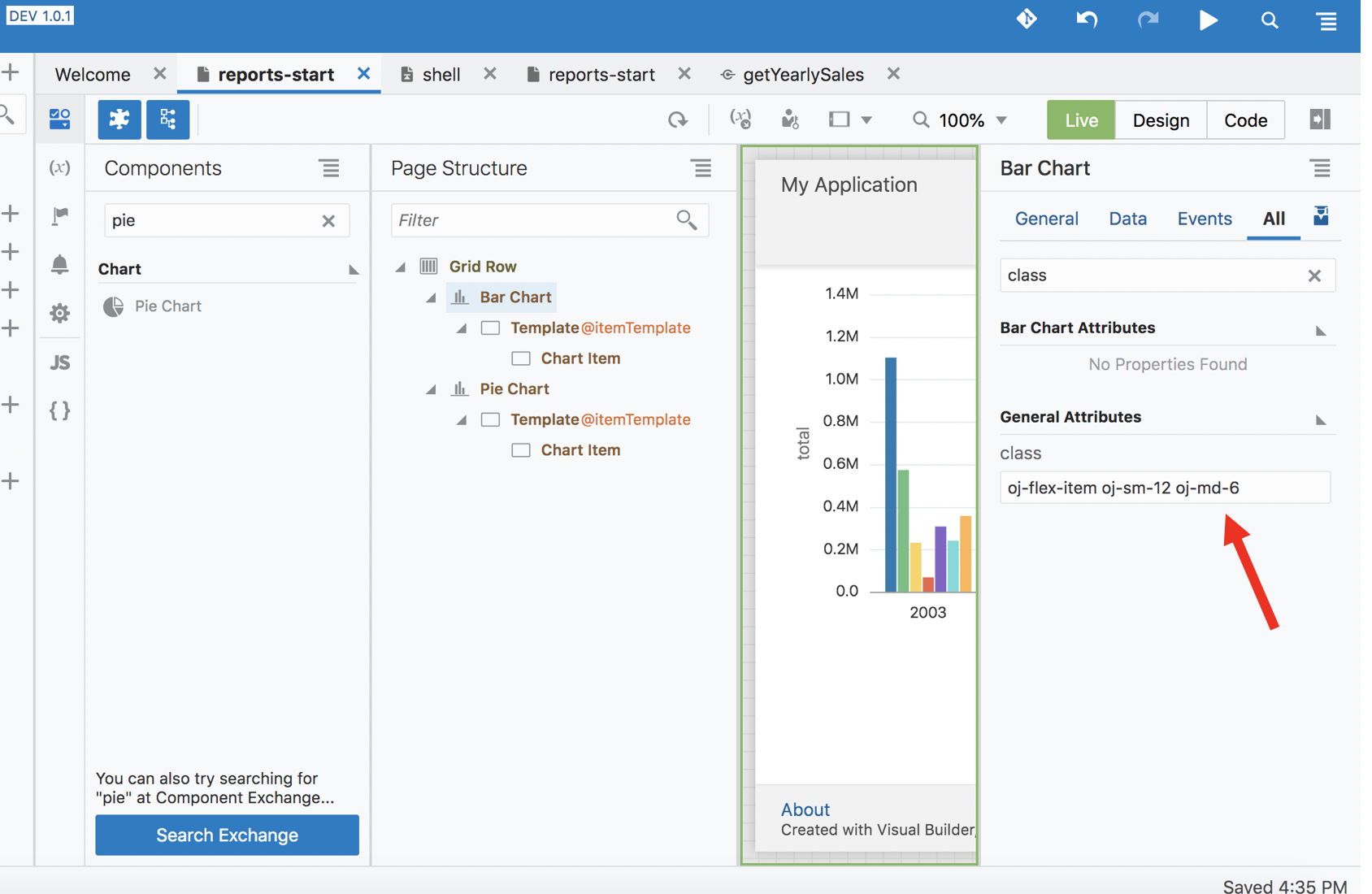Open search with the header magnifier icon

[x=1270, y=20]
